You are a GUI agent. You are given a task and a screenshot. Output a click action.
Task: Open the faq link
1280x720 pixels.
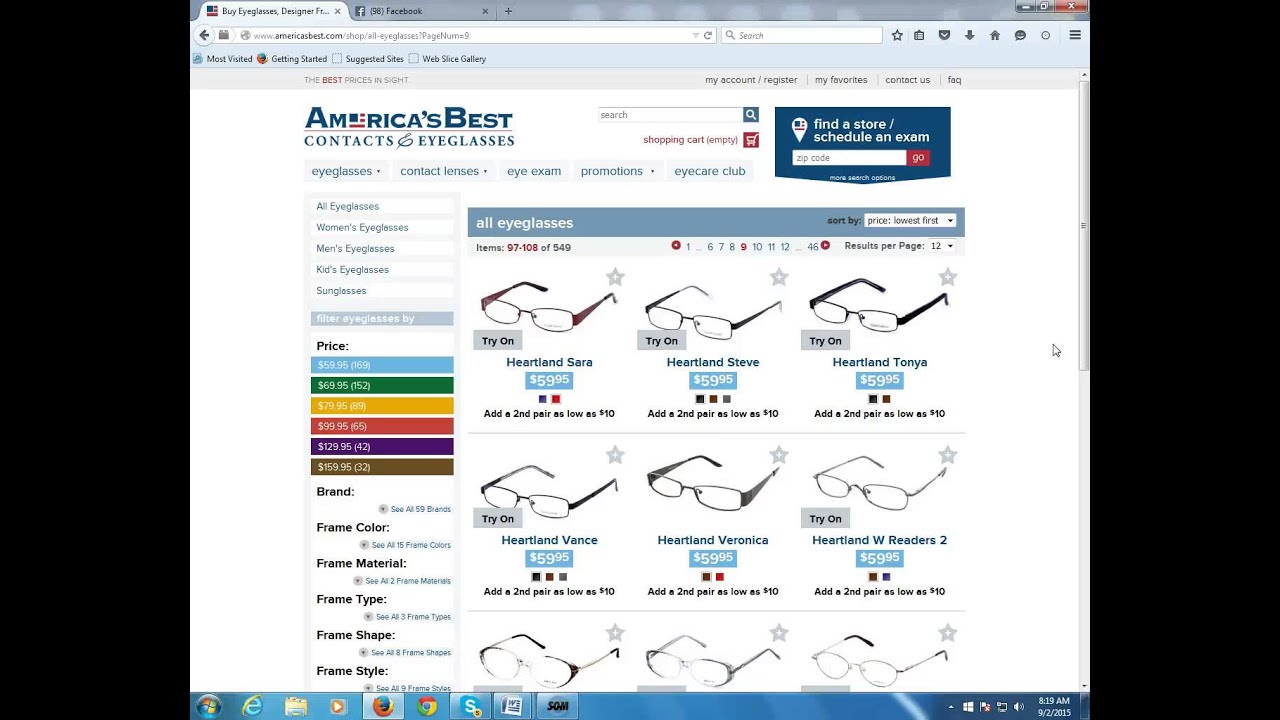tap(954, 80)
